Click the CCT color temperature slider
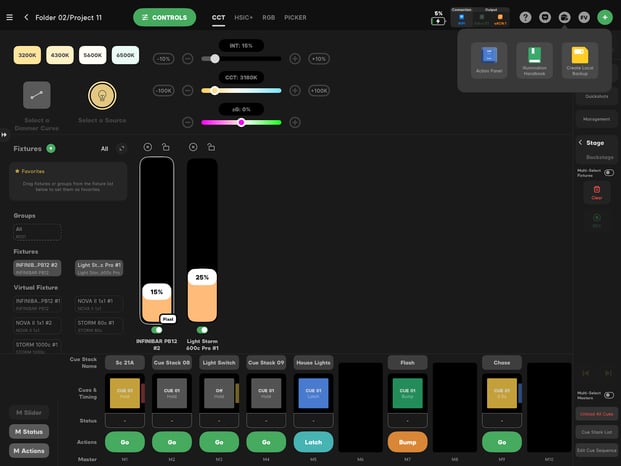Viewport: 621px width, 466px height. pos(241,91)
